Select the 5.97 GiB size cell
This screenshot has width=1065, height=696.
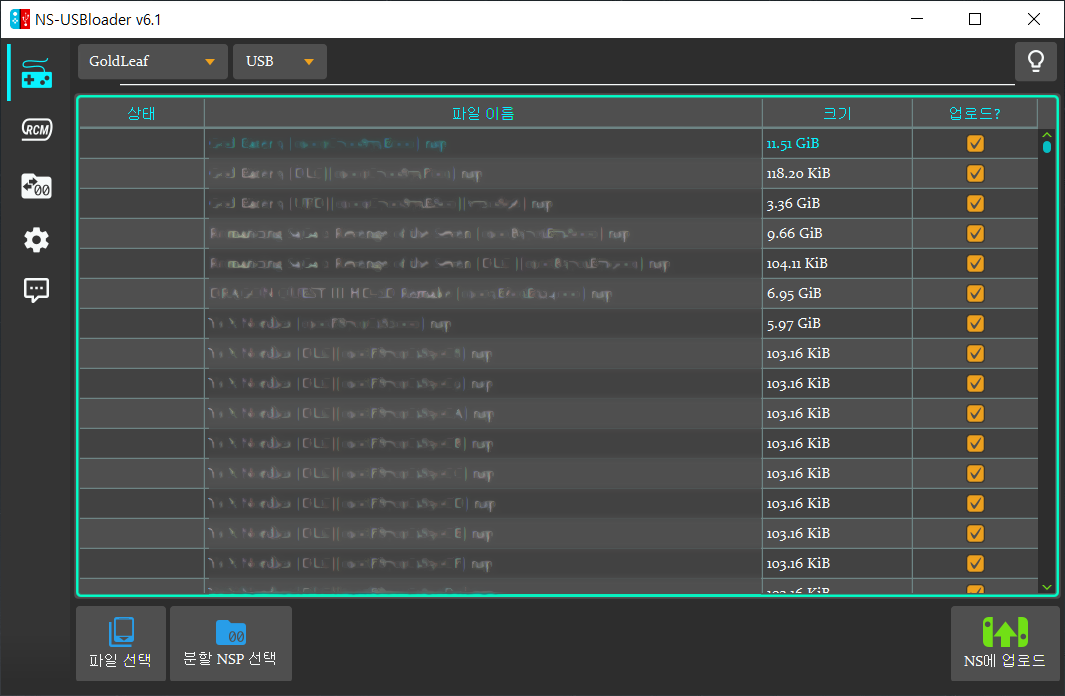(837, 323)
